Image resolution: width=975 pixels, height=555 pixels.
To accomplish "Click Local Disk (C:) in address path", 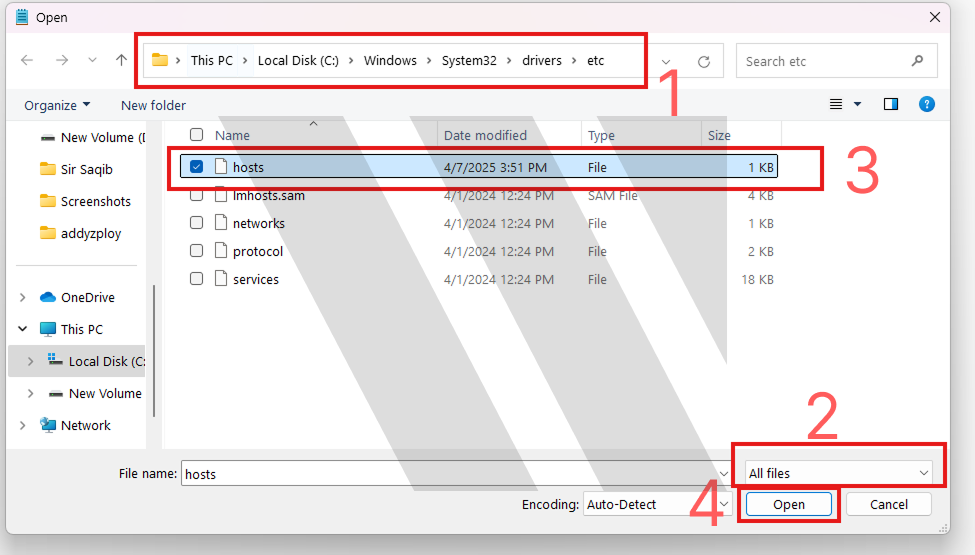I will pos(298,60).
